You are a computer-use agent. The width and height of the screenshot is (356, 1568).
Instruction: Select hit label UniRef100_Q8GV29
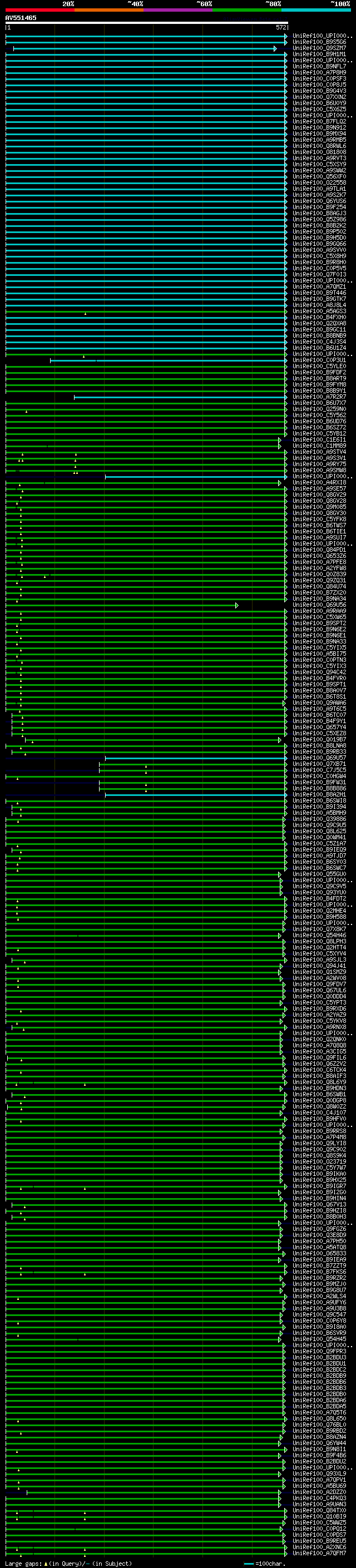pos(319,495)
